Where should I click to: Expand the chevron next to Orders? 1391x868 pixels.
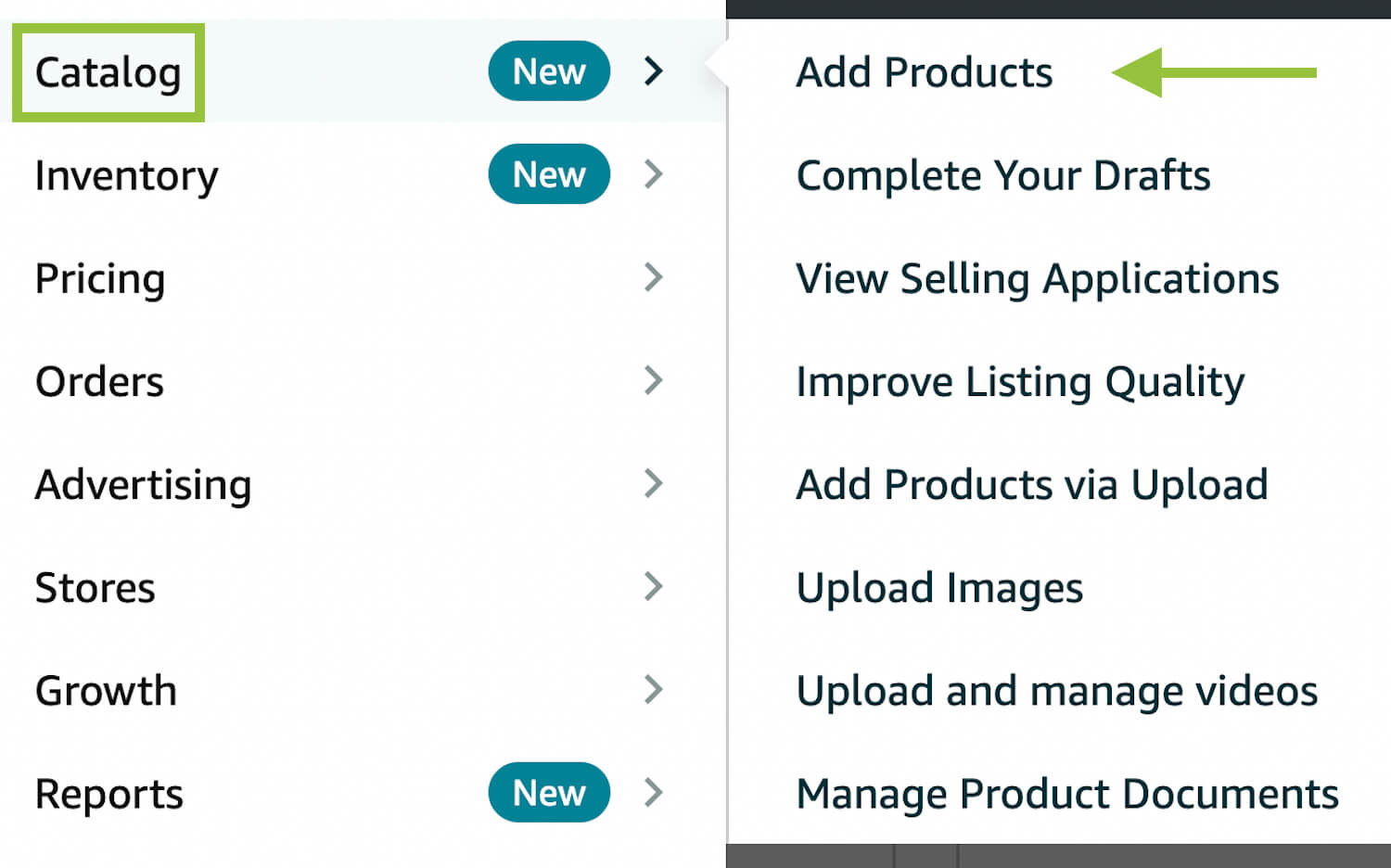click(654, 380)
